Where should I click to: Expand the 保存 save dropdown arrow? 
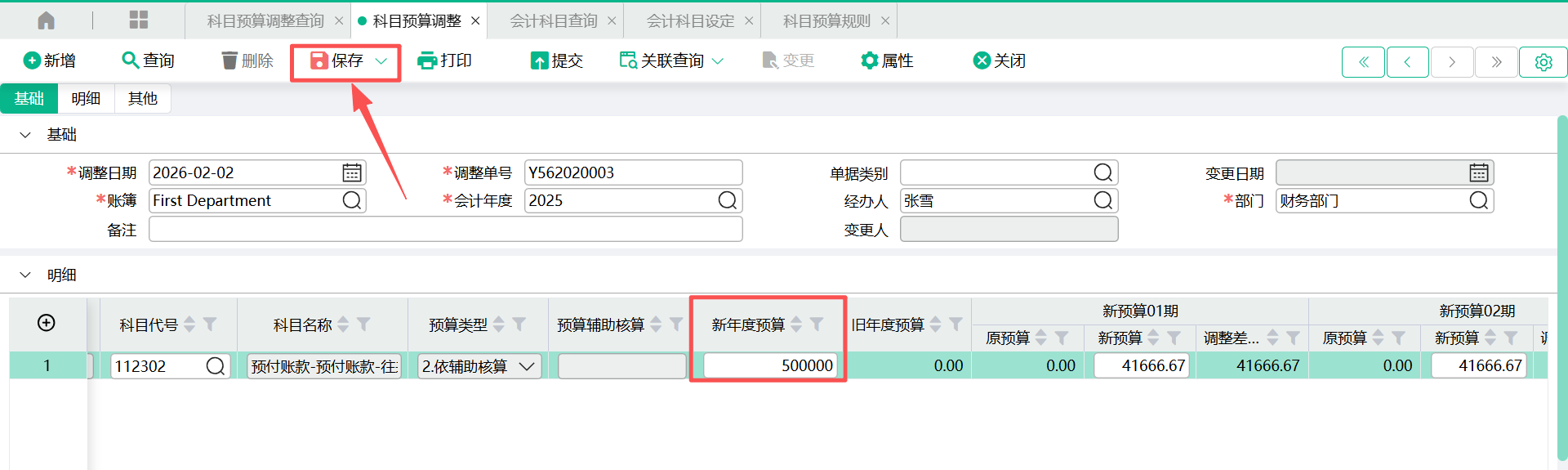[x=381, y=61]
